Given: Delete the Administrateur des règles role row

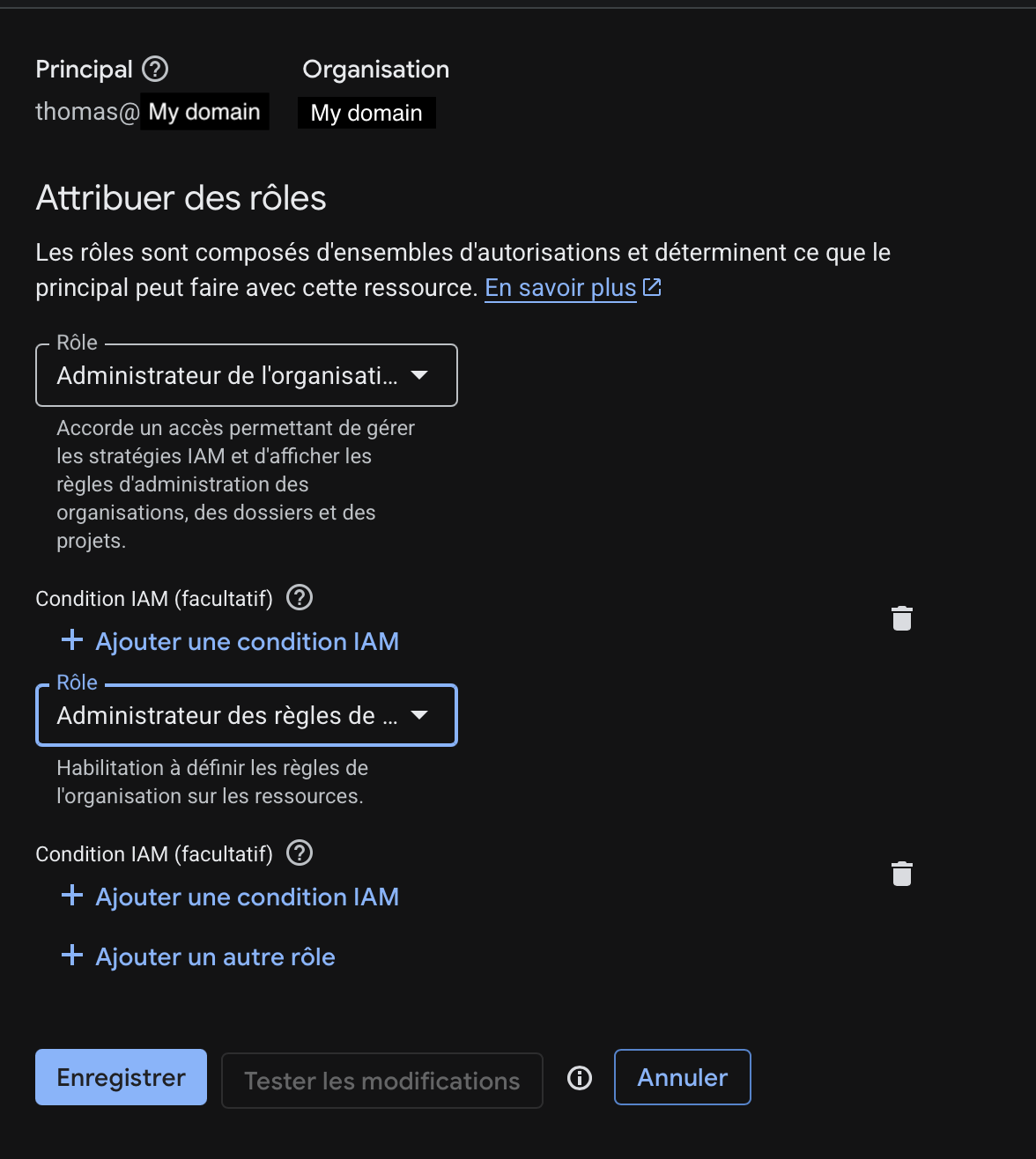Looking at the screenshot, I should [901, 874].
